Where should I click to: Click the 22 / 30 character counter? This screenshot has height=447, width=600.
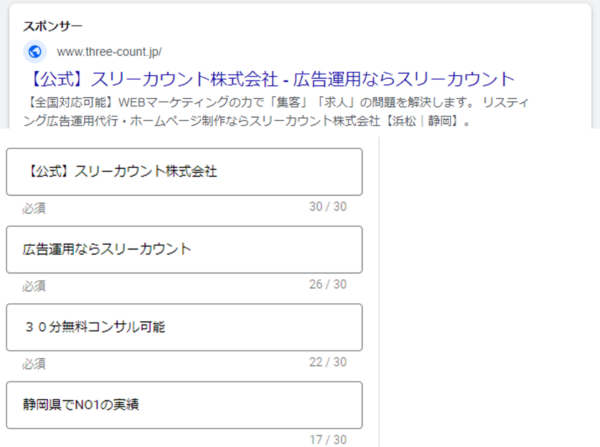(x=328, y=362)
